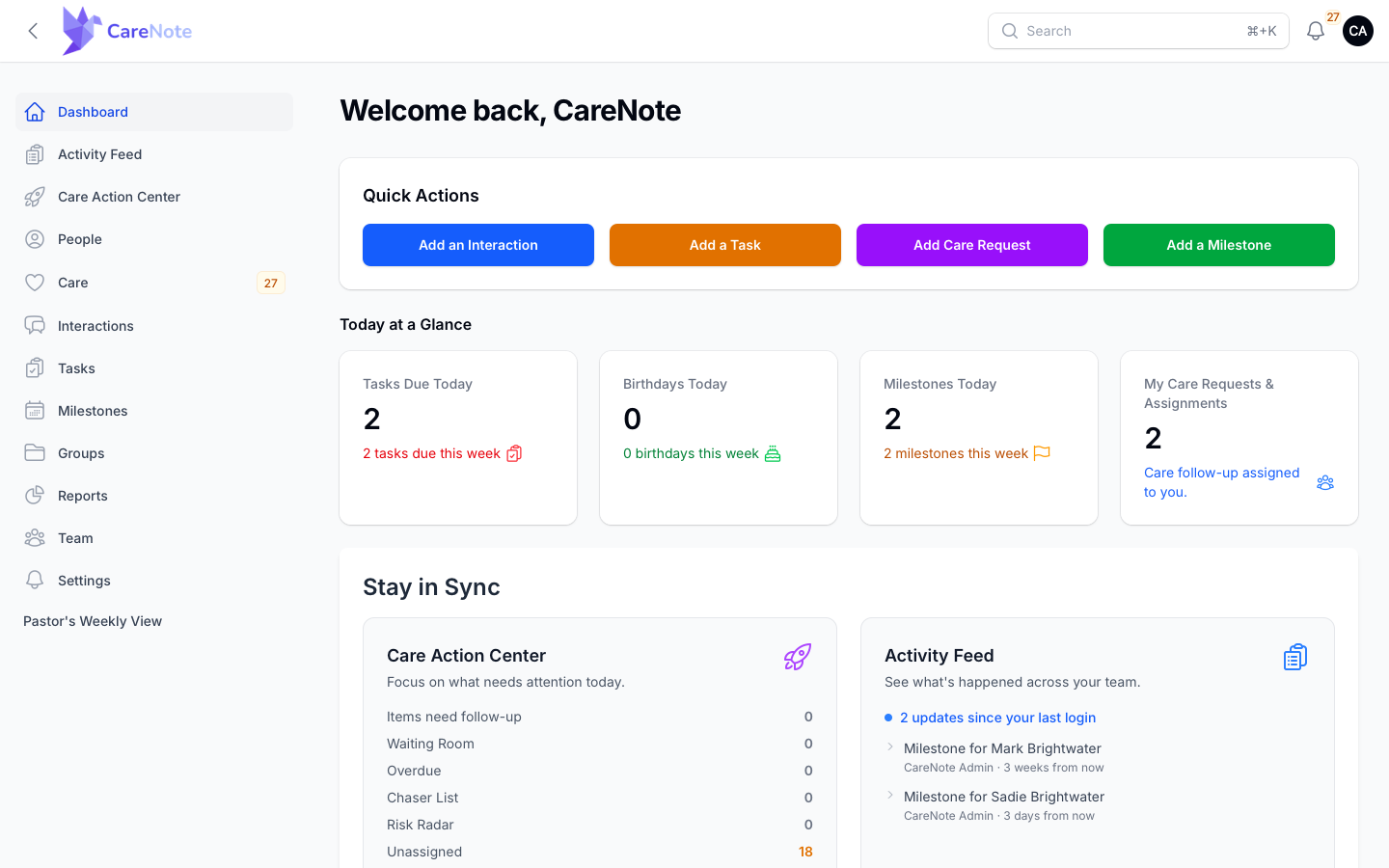
Task: Click Add a Task button
Action: tap(725, 245)
